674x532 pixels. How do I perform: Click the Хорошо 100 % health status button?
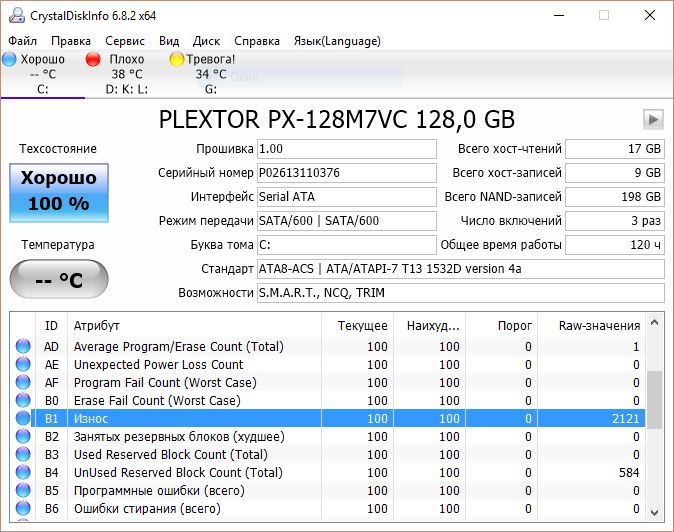tap(59, 193)
